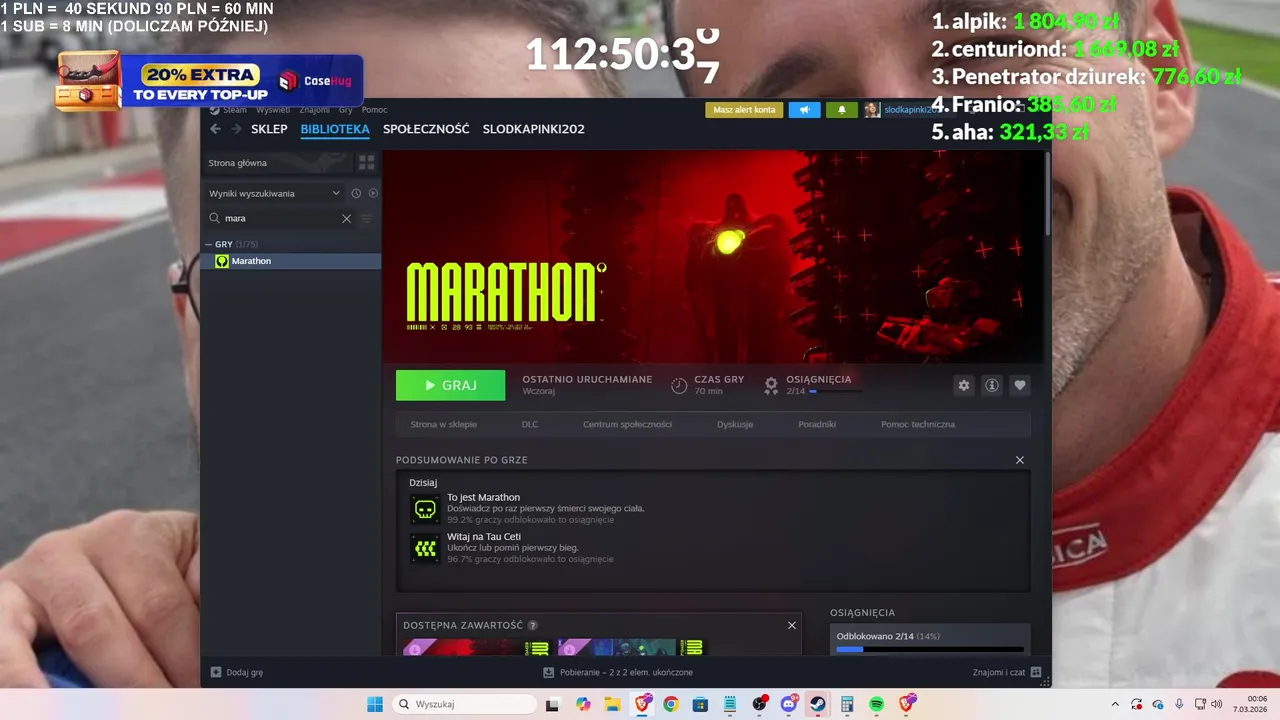The image size is (1280, 720).
Task: Open the slodkapinki profile avatar menu
Action: point(872,110)
